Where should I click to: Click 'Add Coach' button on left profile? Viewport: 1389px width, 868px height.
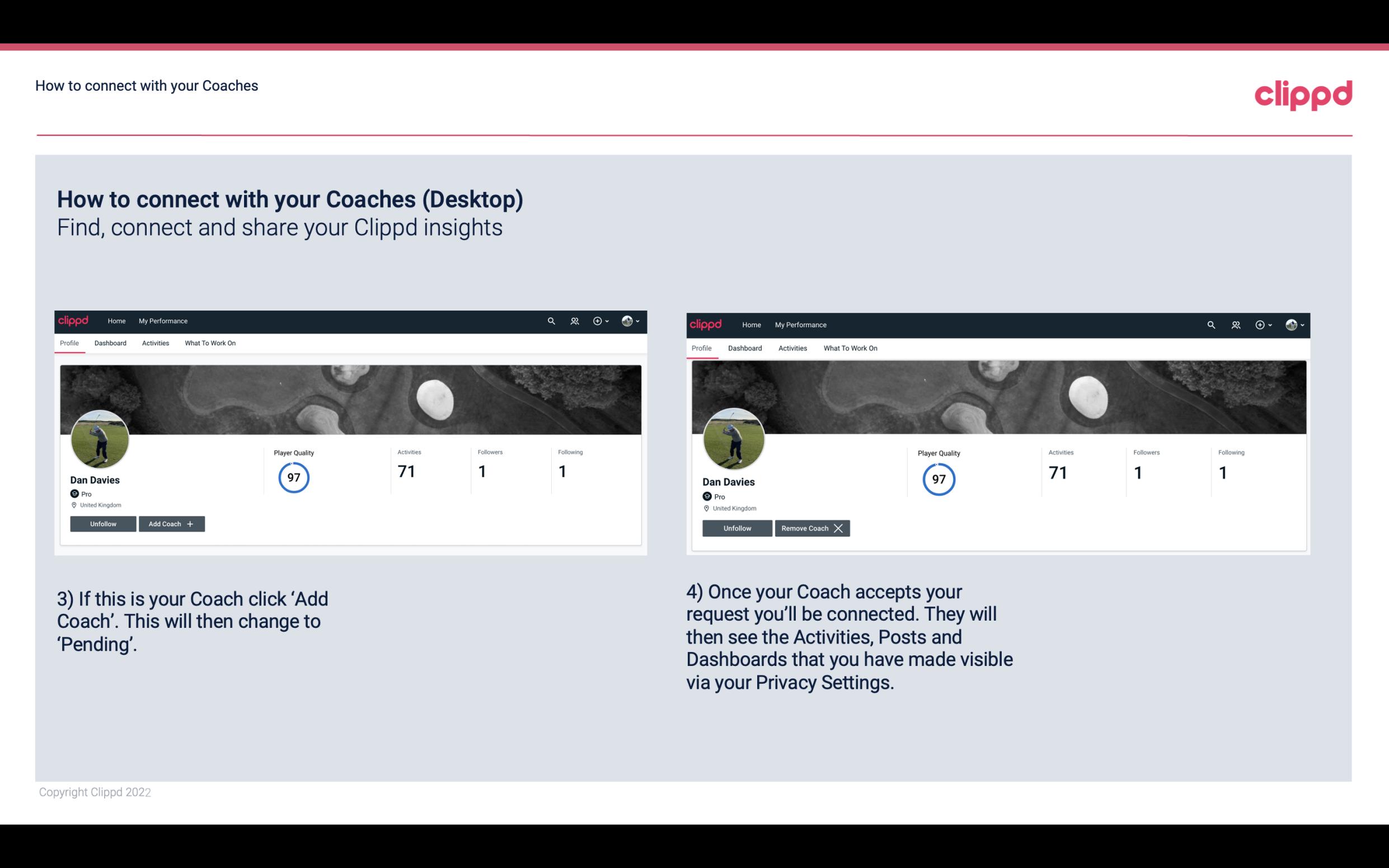(x=170, y=523)
